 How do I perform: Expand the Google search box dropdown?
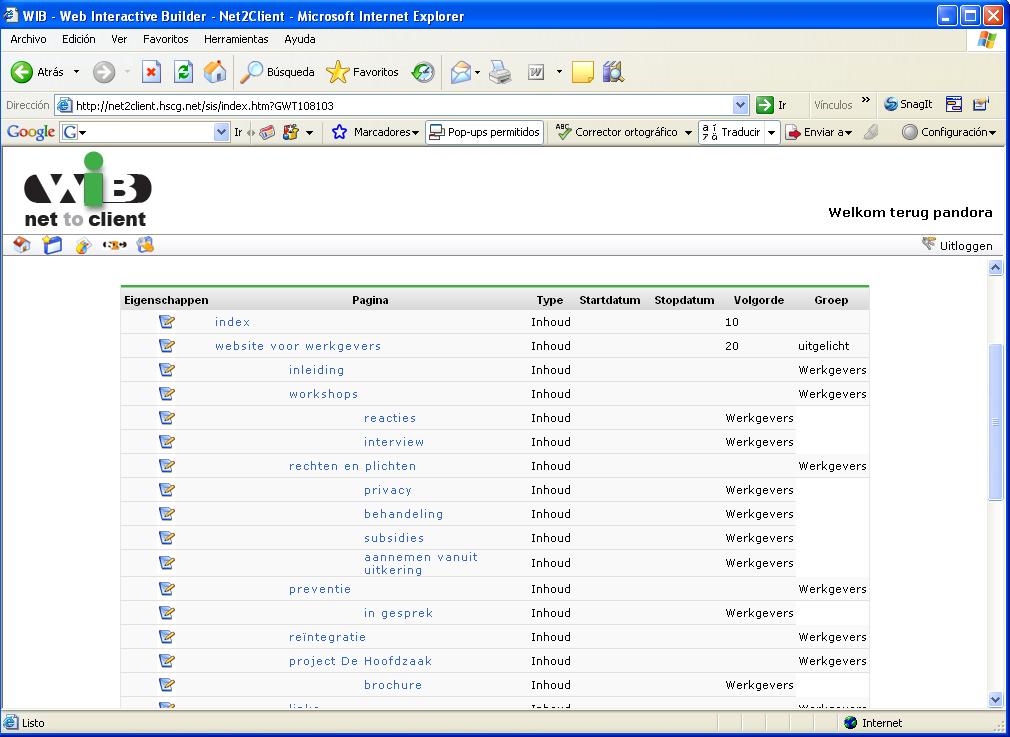[221, 132]
